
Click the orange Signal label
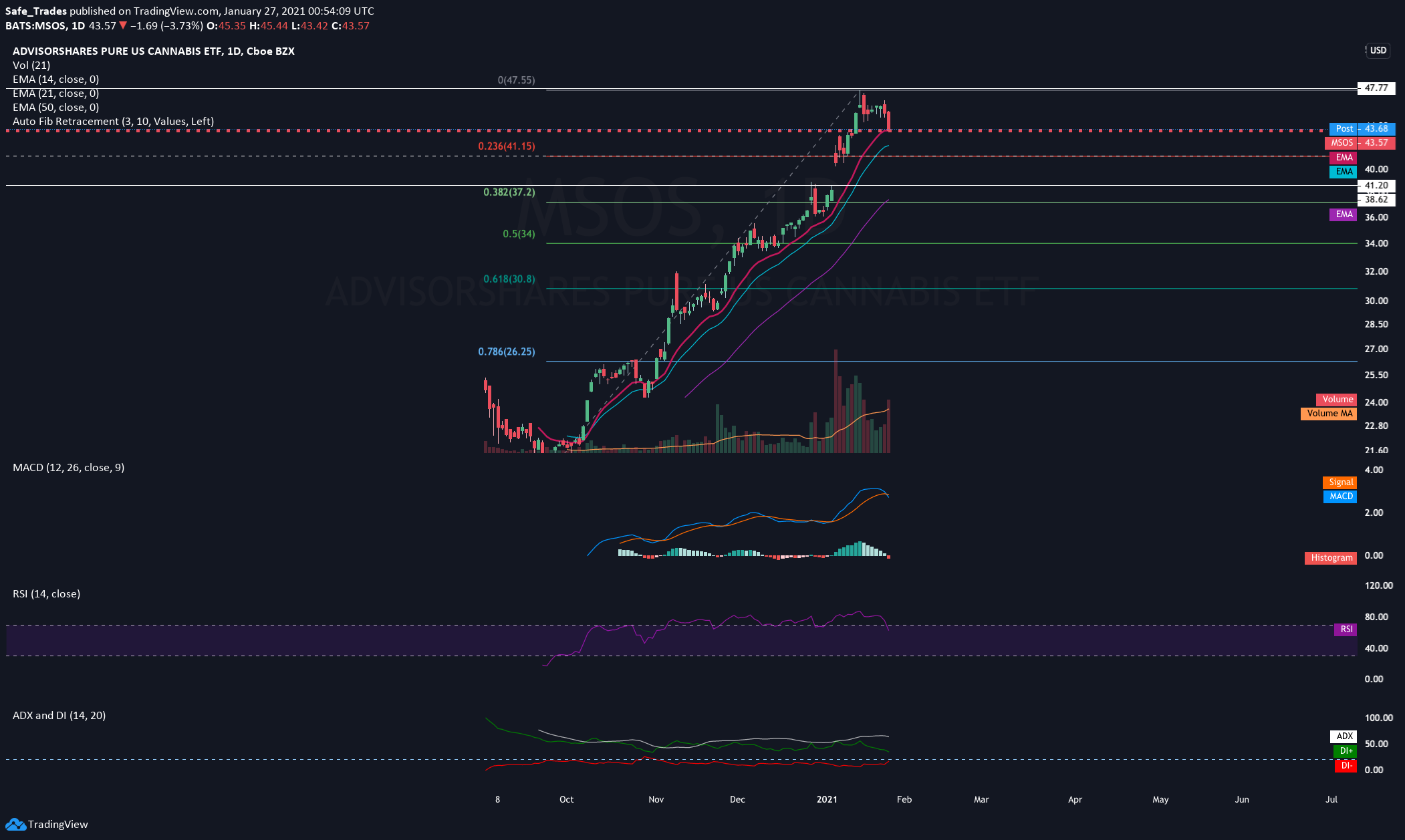[1339, 482]
